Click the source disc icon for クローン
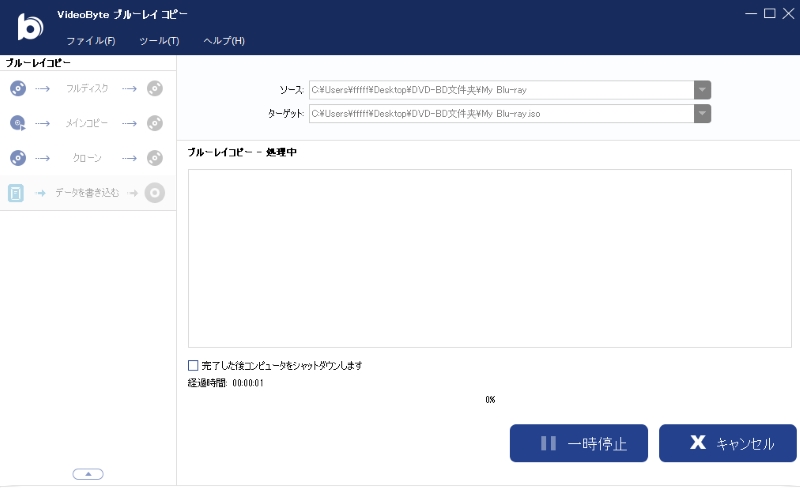The image size is (800, 494). (17, 158)
